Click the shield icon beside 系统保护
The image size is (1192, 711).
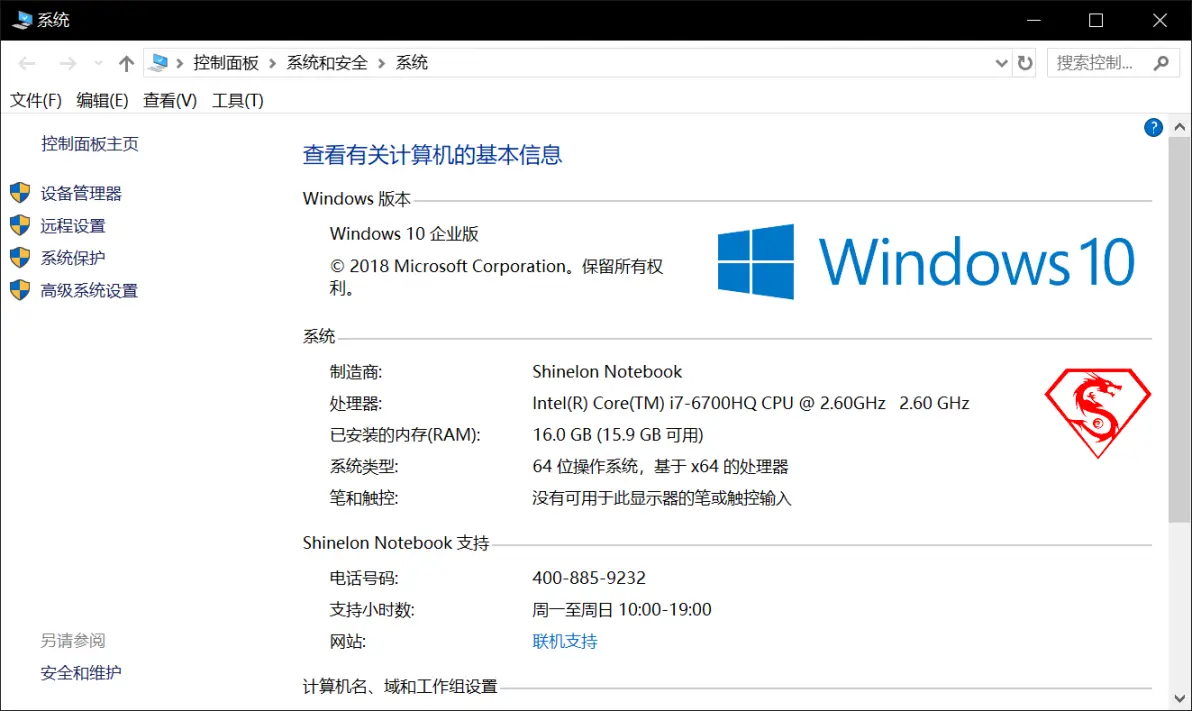tap(20, 257)
